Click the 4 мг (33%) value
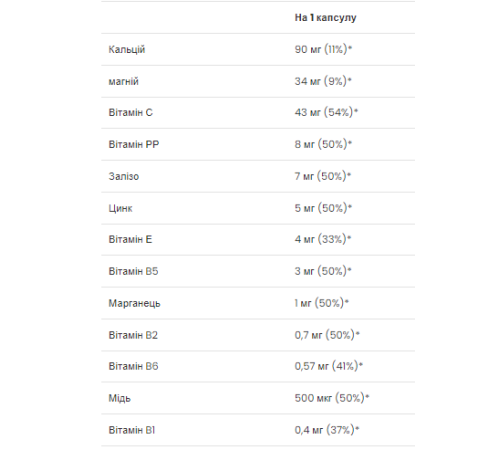This screenshot has height=450, width=500. point(323,239)
